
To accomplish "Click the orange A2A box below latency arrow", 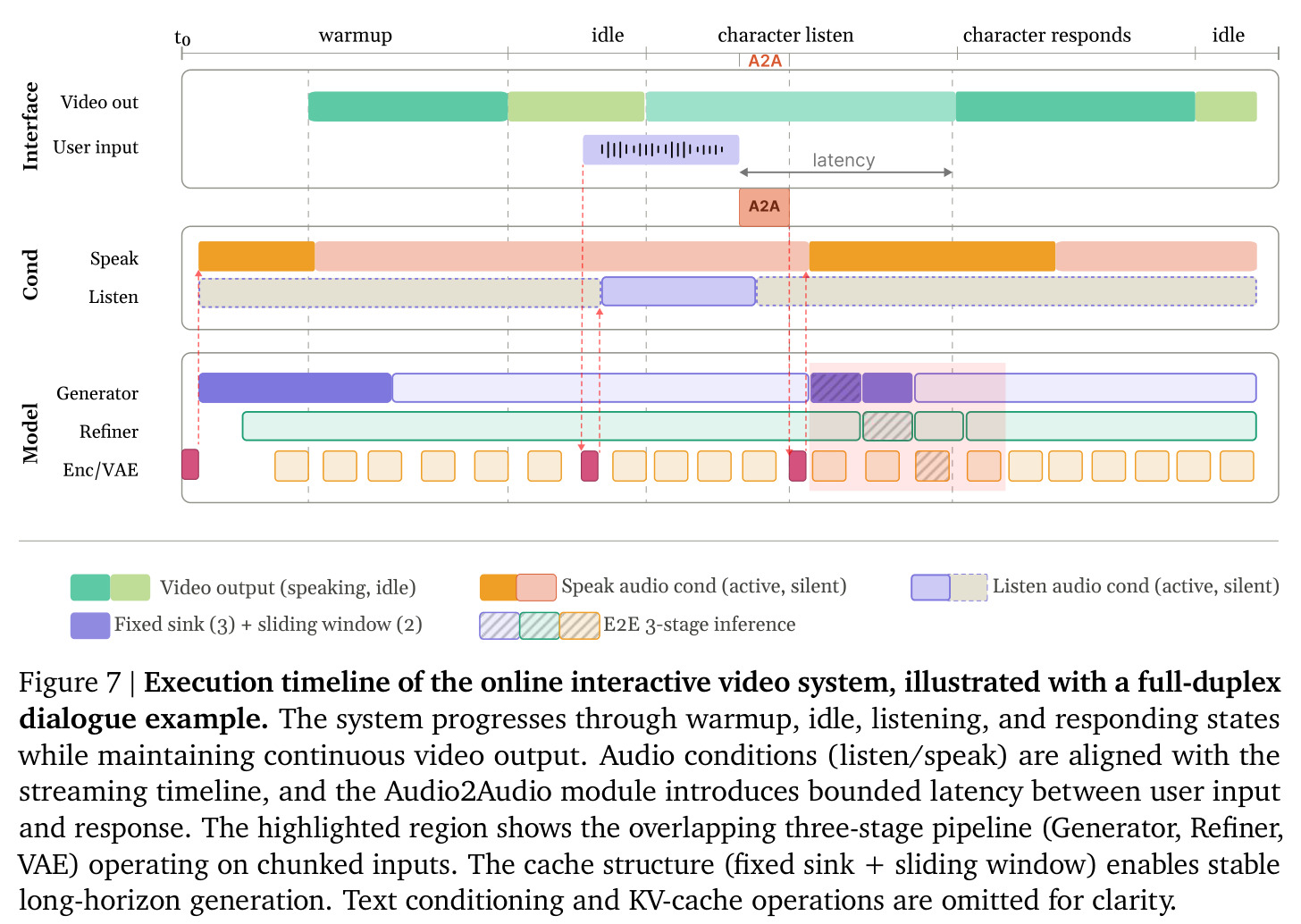I will 764,206.
